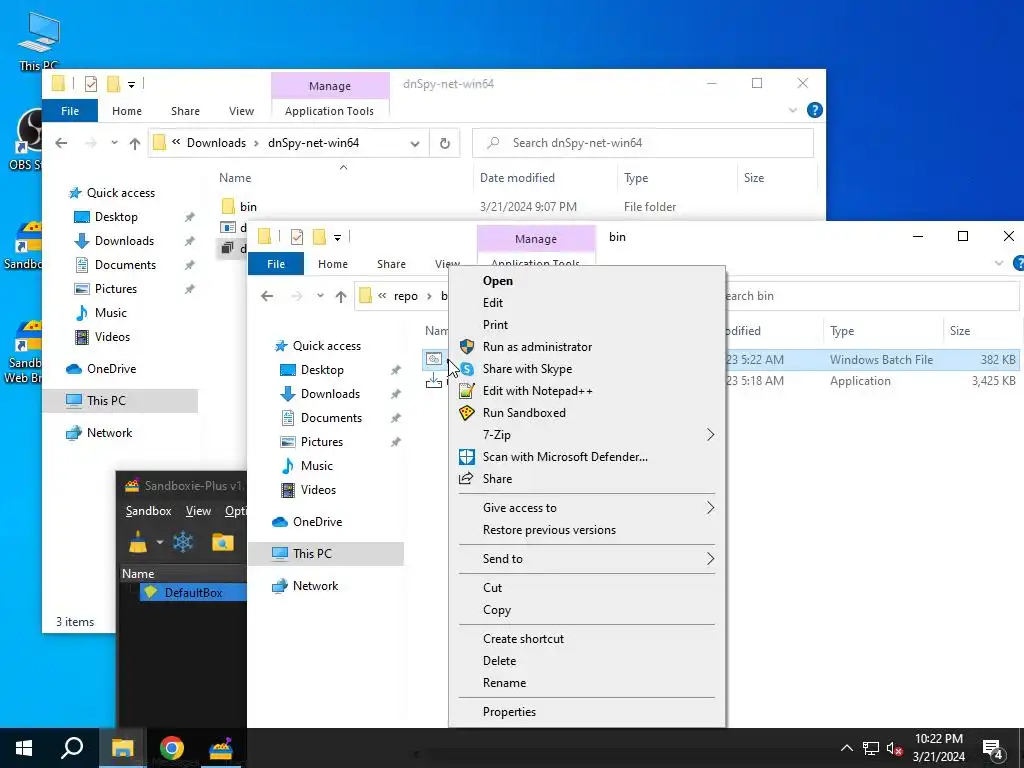Expand address bar history in dnSpy window

coord(415,143)
